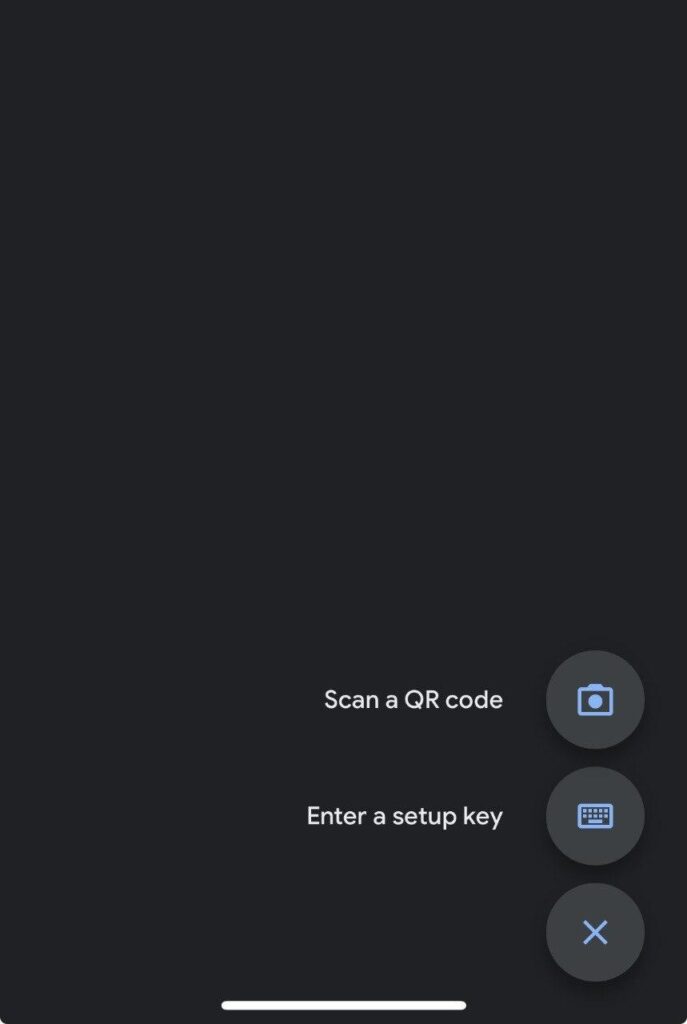Open QR scanner via round camera button
This screenshot has height=1024, width=687.
[x=595, y=700]
